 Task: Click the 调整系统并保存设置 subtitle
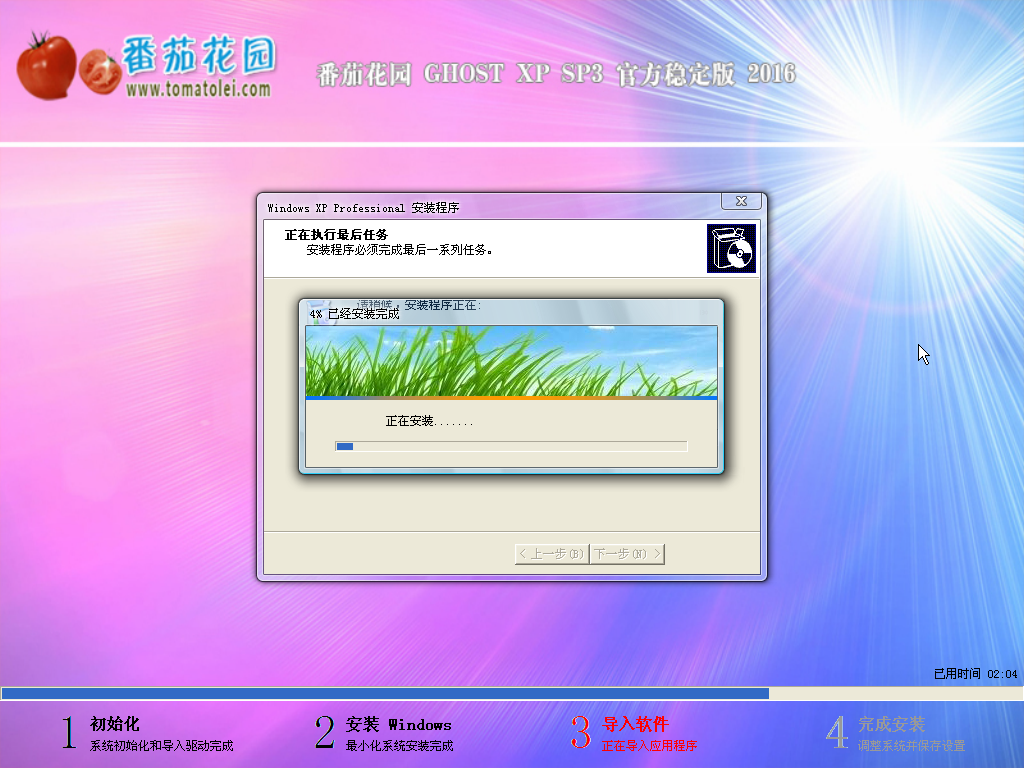(911, 745)
